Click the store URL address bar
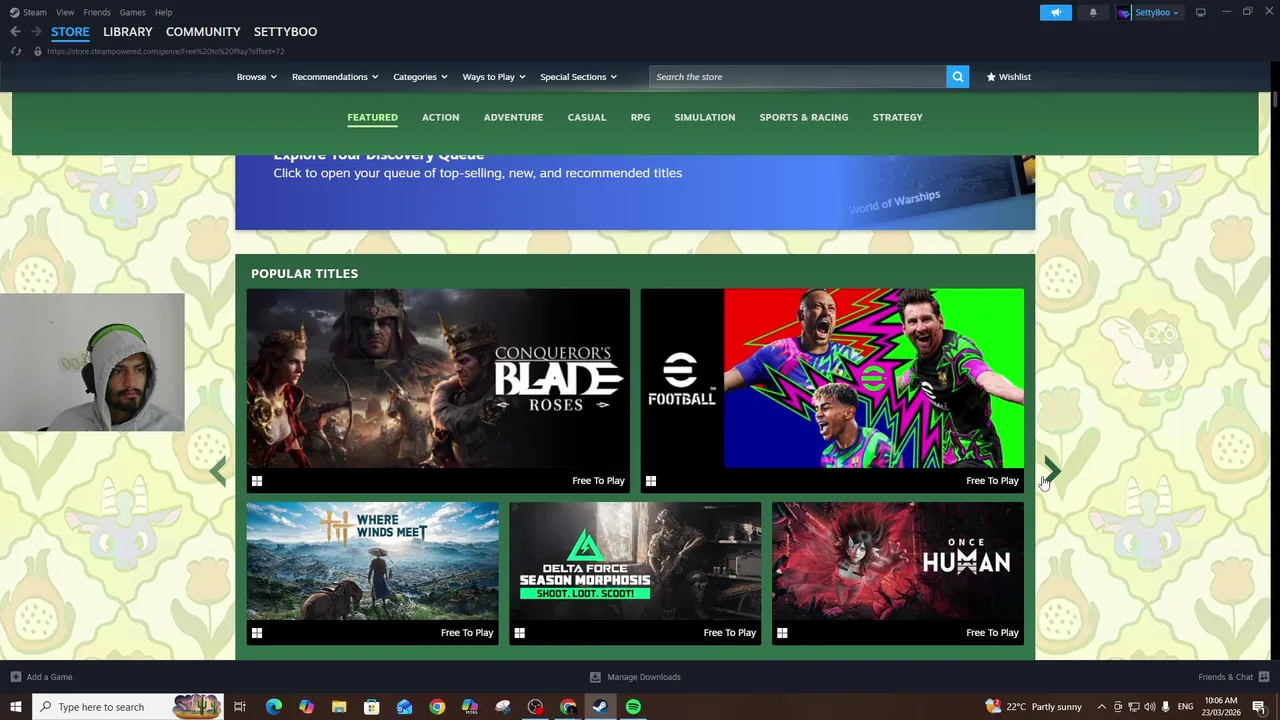 pos(166,51)
